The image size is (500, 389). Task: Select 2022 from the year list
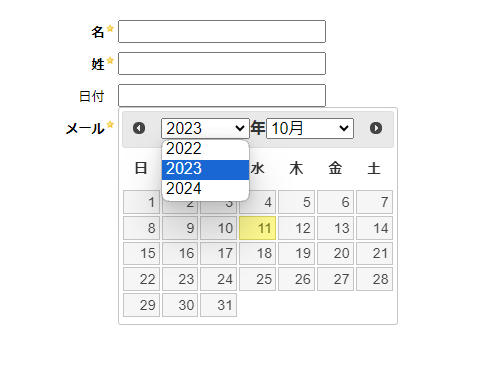tap(205, 149)
